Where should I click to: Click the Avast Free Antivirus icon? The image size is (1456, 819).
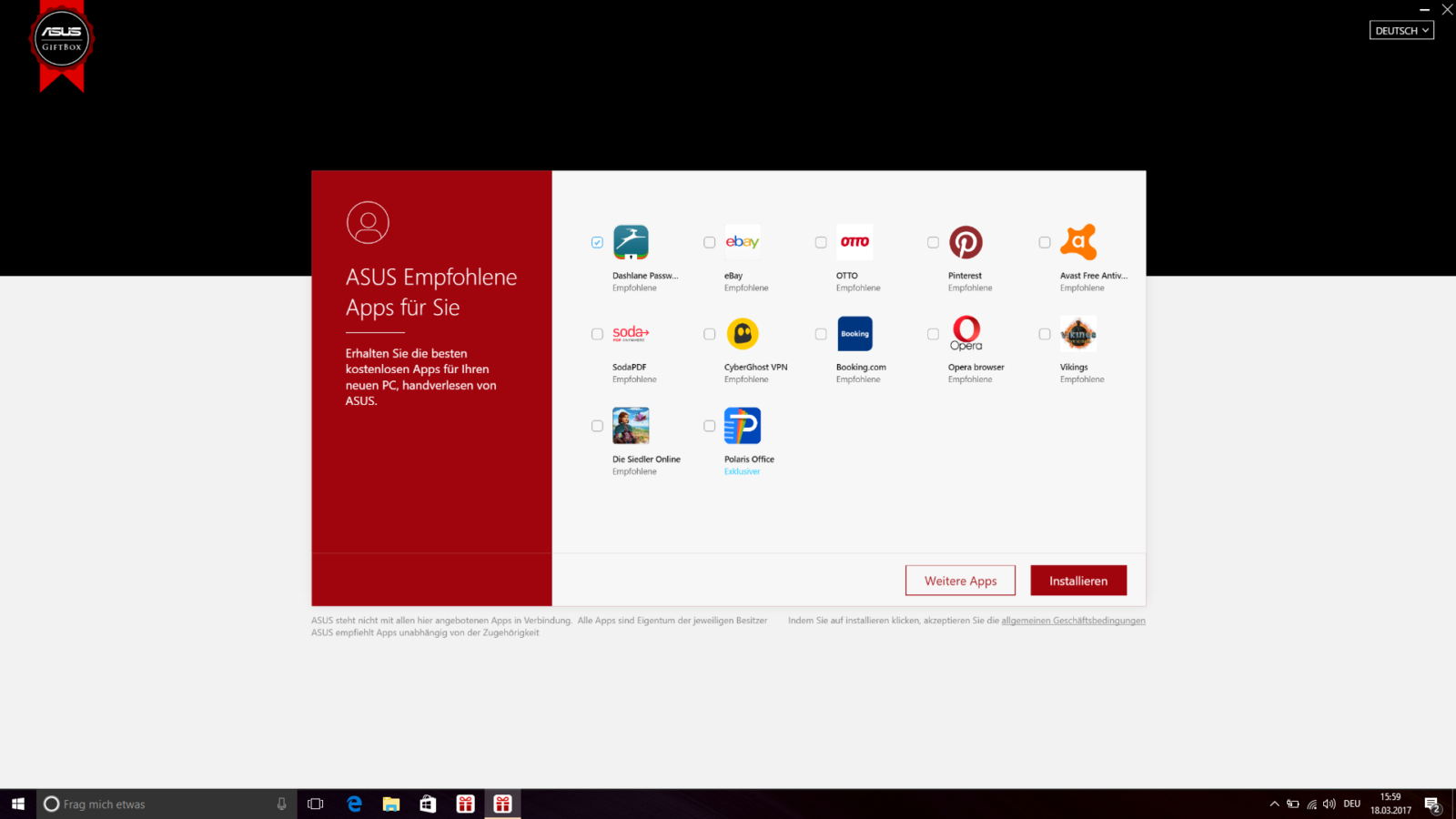[x=1078, y=242]
